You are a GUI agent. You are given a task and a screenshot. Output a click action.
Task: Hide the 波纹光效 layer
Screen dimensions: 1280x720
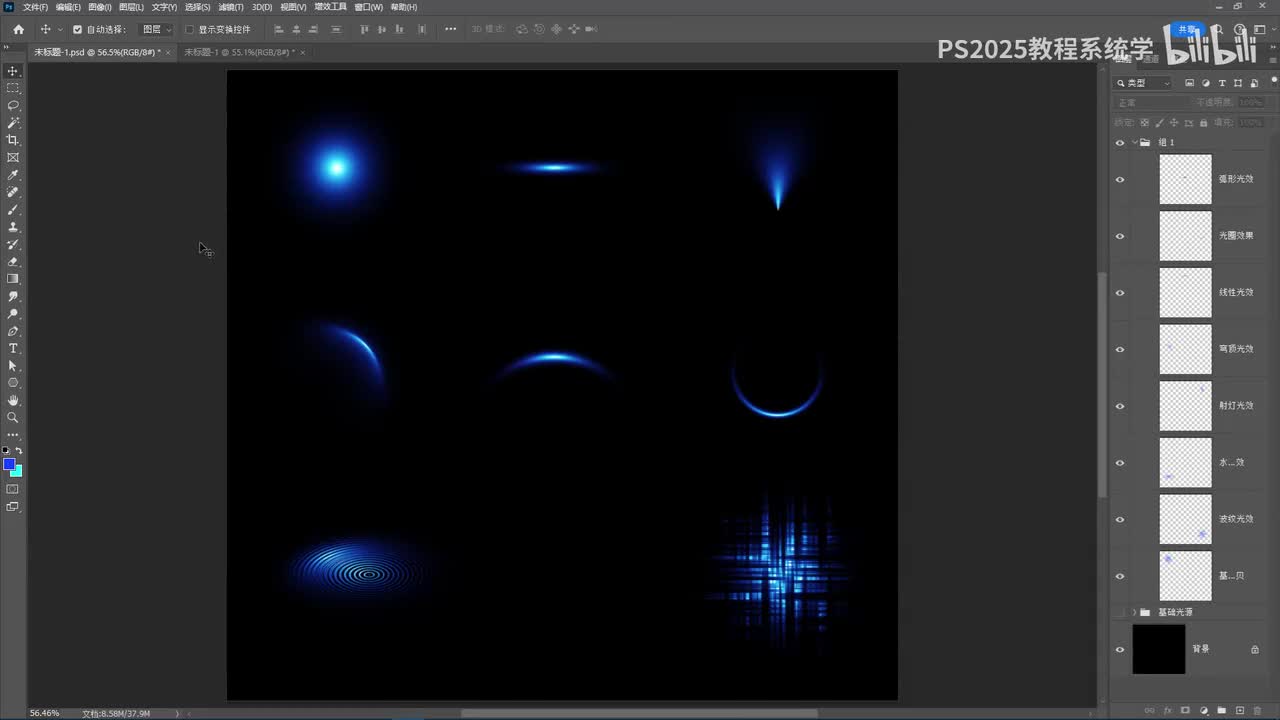point(1120,519)
